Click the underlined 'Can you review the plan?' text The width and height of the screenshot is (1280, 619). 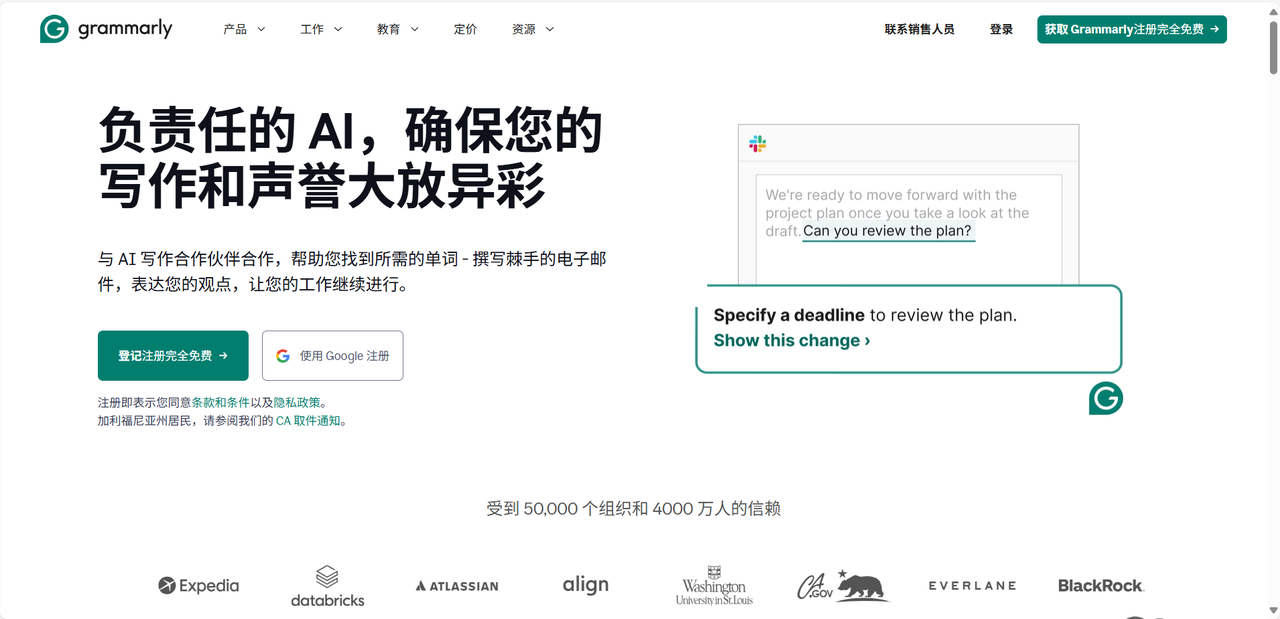888,231
